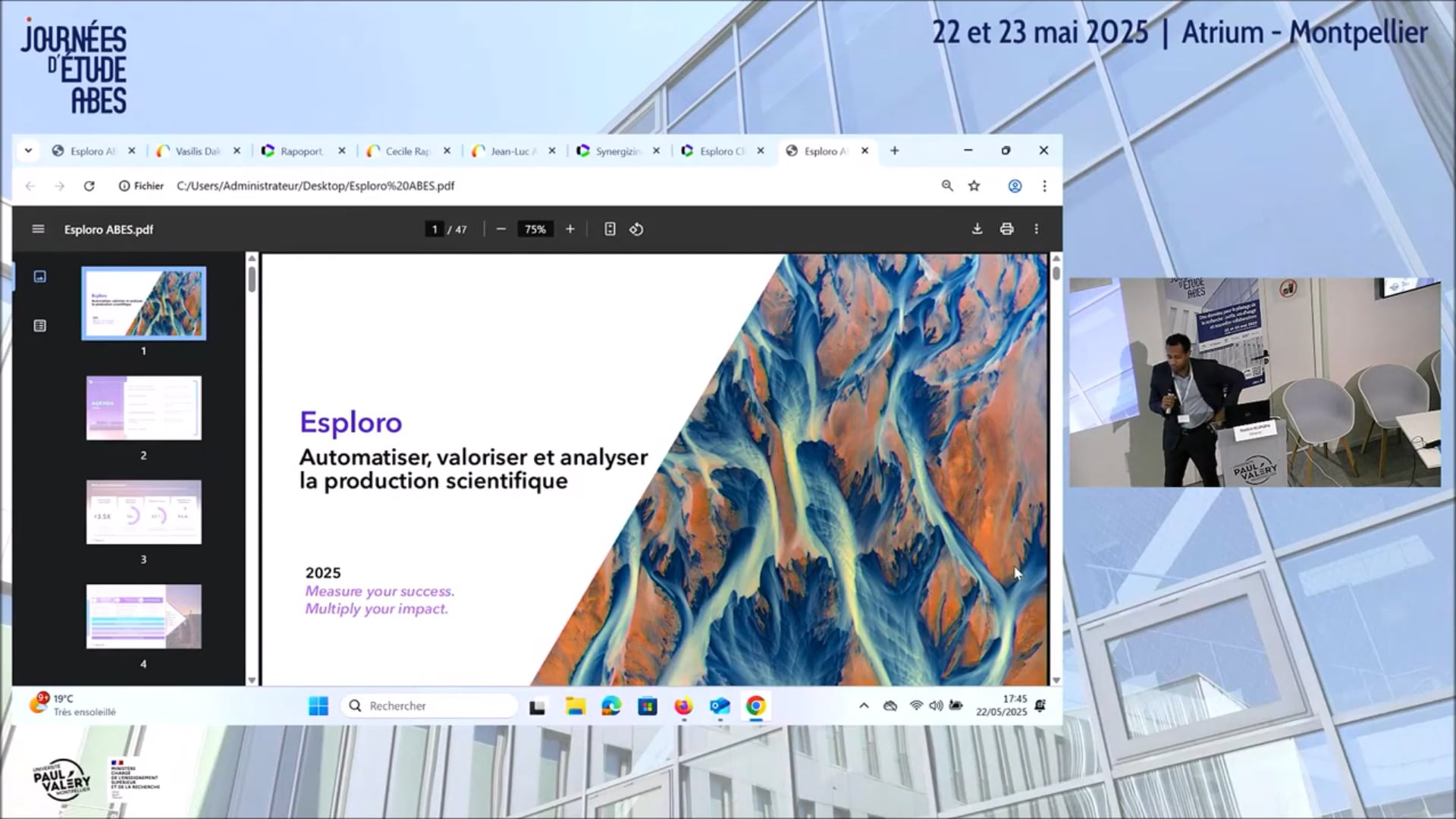1456x819 pixels.
Task: Show thumbnails view in PDF sidebar
Action: tap(40, 277)
